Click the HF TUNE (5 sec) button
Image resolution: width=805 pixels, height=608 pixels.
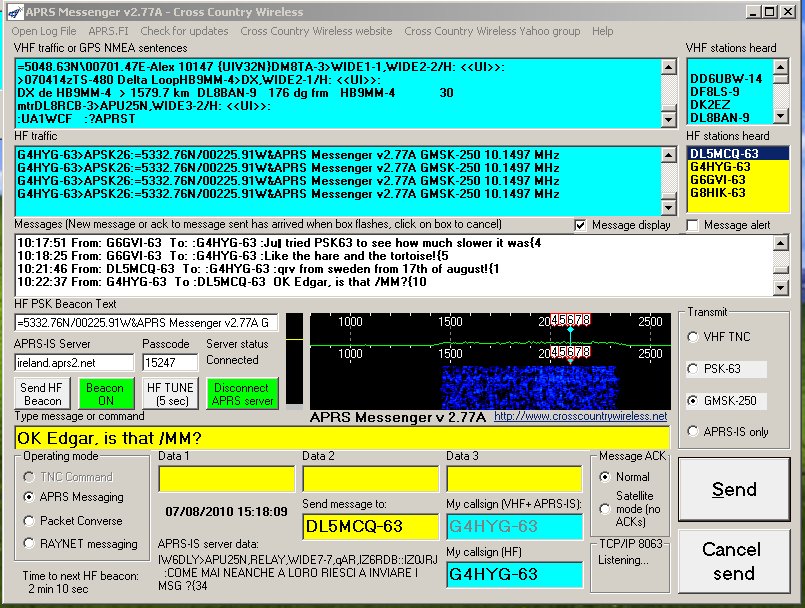[x=170, y=394]
